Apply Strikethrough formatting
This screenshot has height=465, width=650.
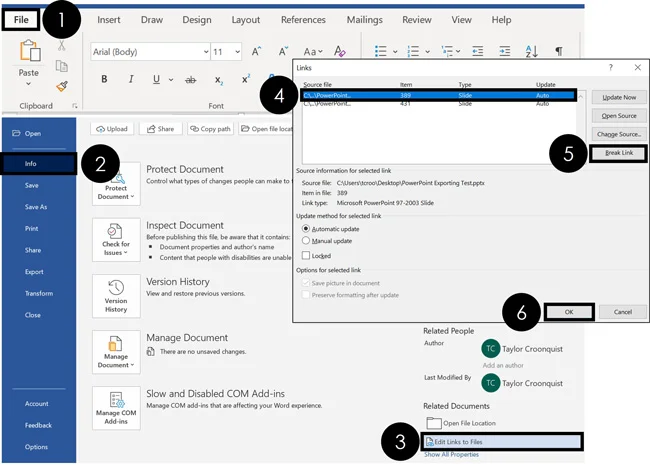[x=190, y=80]
